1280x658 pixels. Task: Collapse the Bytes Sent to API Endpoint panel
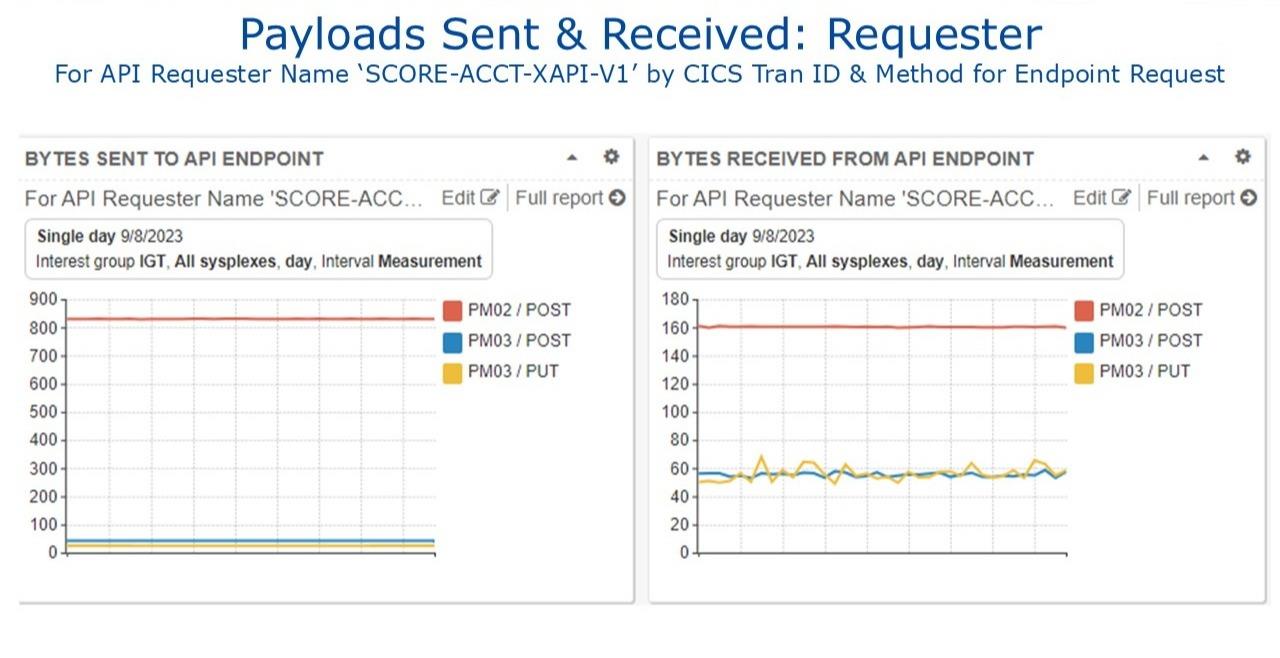[x=572, y=158]
